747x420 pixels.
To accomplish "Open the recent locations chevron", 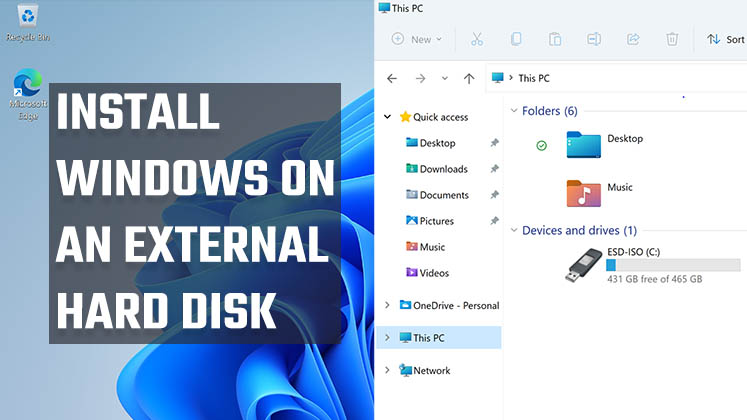I will tap(444, 78).
